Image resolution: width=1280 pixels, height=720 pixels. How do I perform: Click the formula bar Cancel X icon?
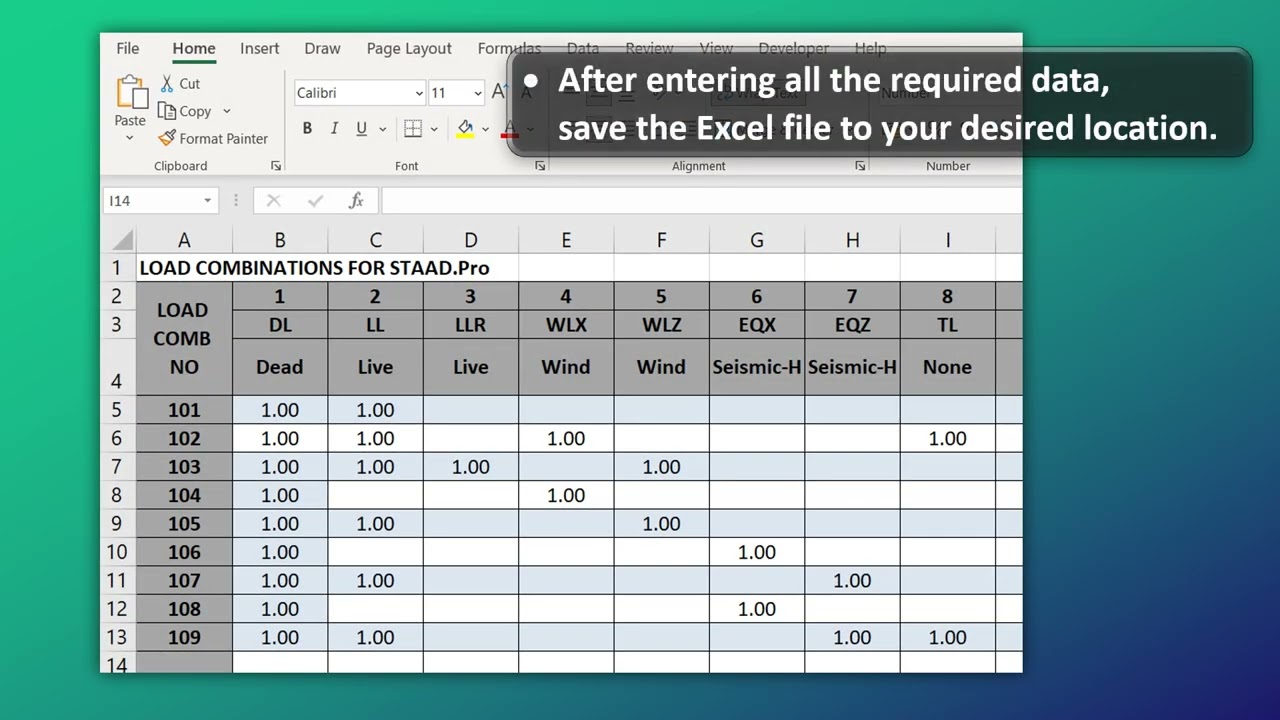273,201
